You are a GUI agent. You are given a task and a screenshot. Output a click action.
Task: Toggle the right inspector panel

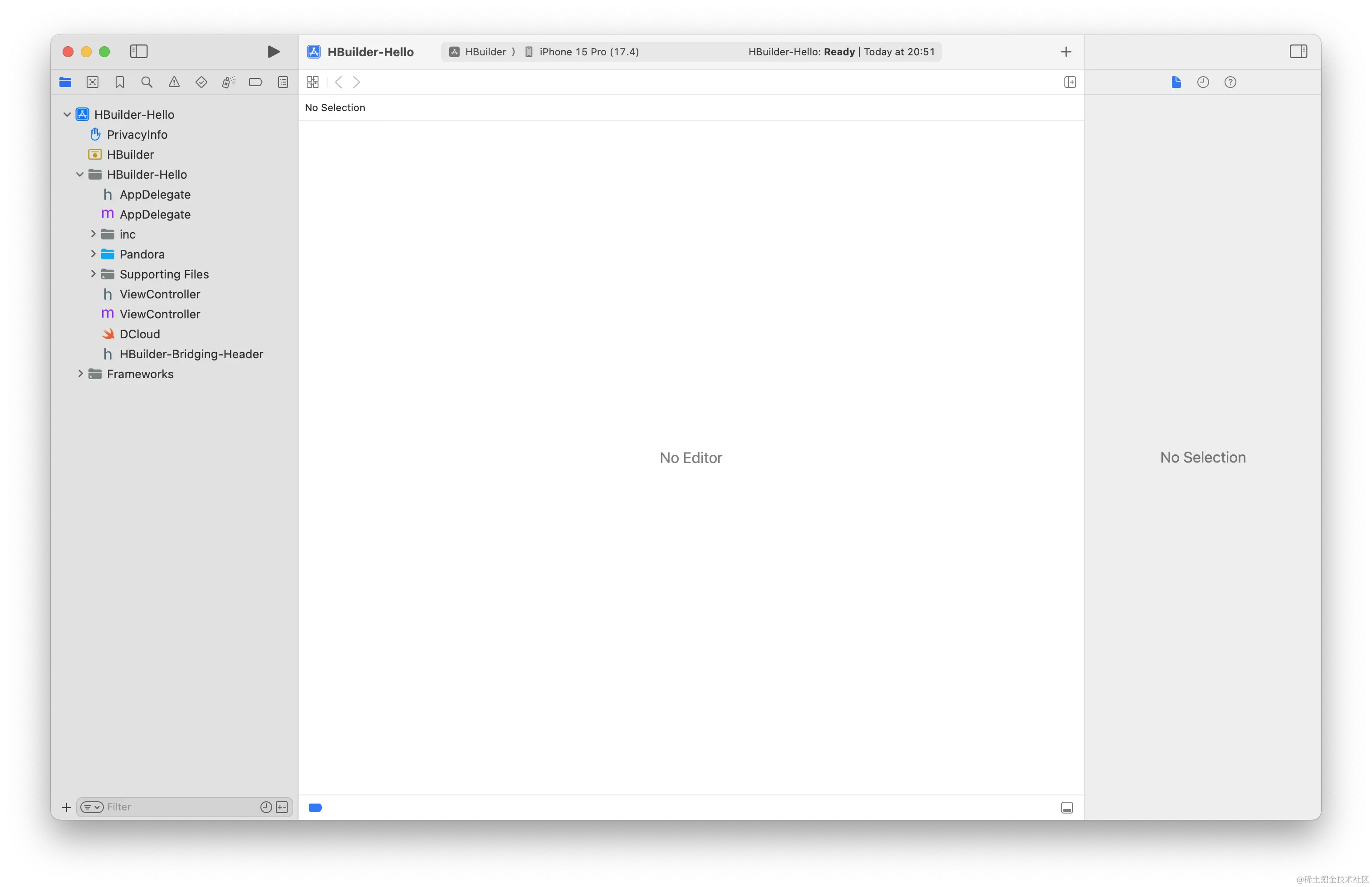point(1298,52)
